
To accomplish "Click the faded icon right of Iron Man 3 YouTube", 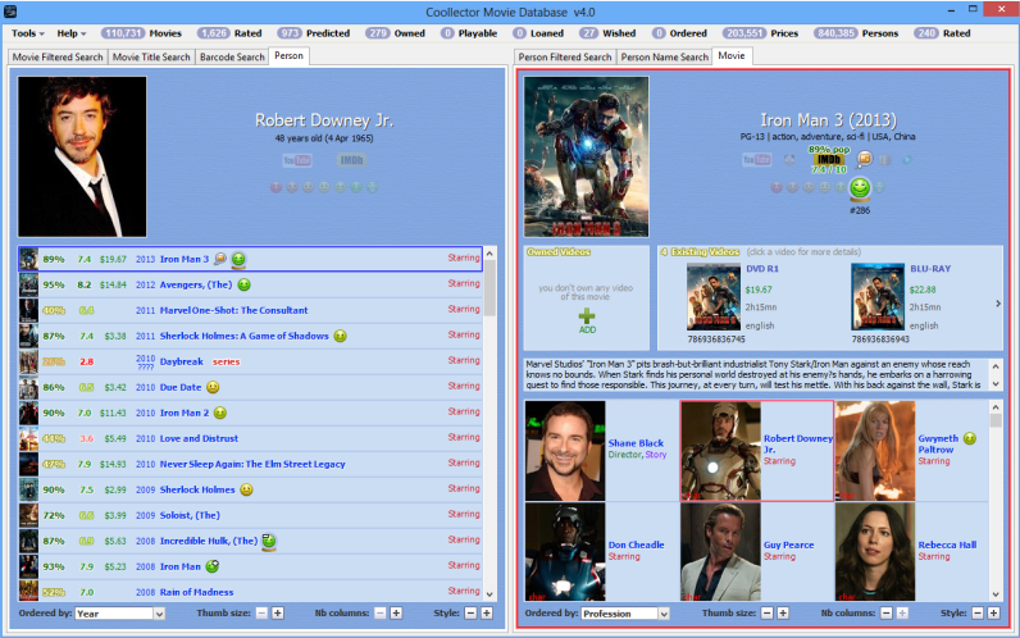I will point(789,160).
